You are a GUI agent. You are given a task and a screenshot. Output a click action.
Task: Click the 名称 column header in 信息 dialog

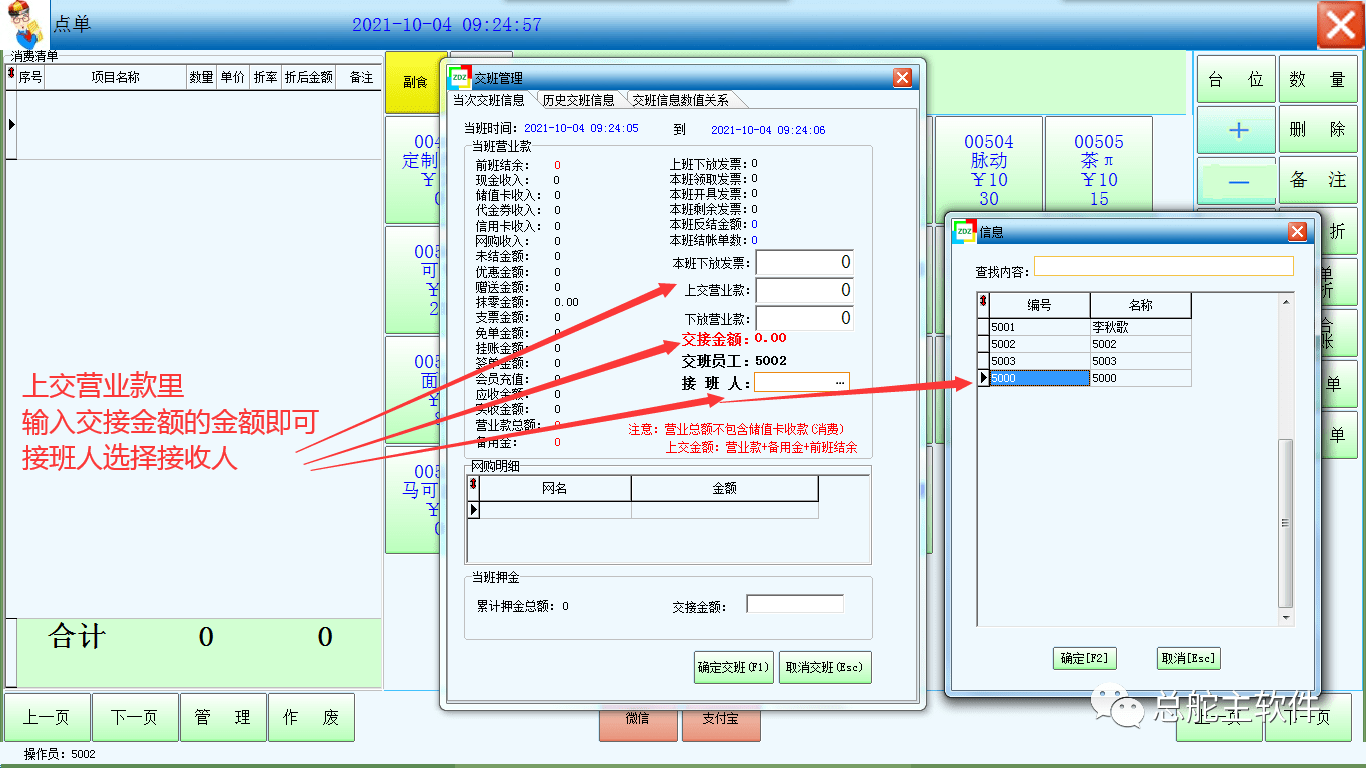pyautogui.click(x=1141, y=305)
